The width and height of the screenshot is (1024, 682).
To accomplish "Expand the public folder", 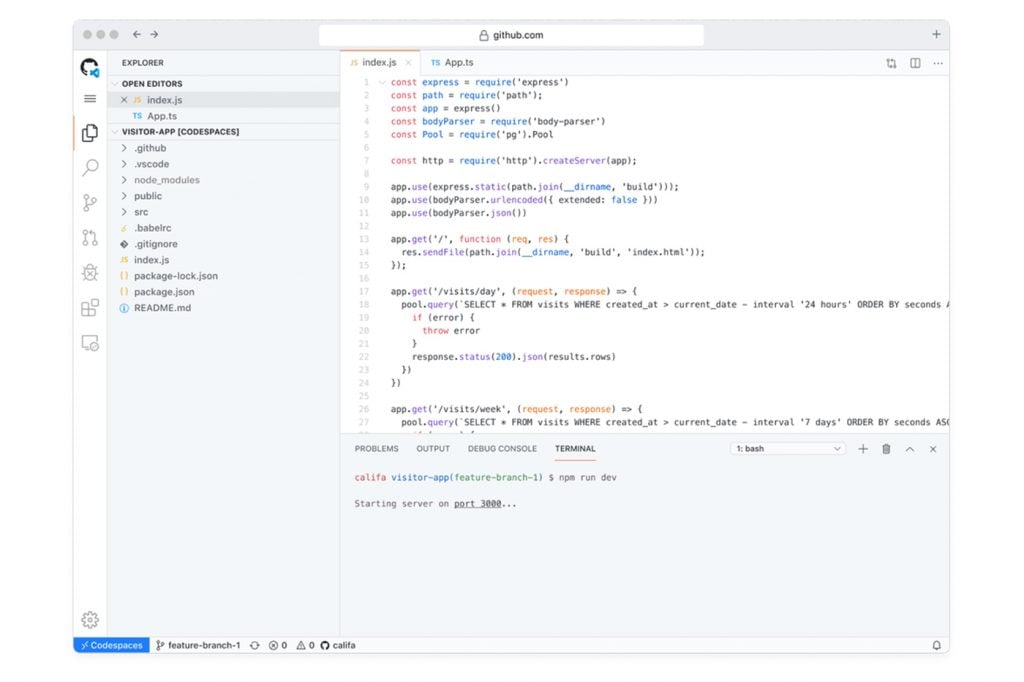I will 223,196.
